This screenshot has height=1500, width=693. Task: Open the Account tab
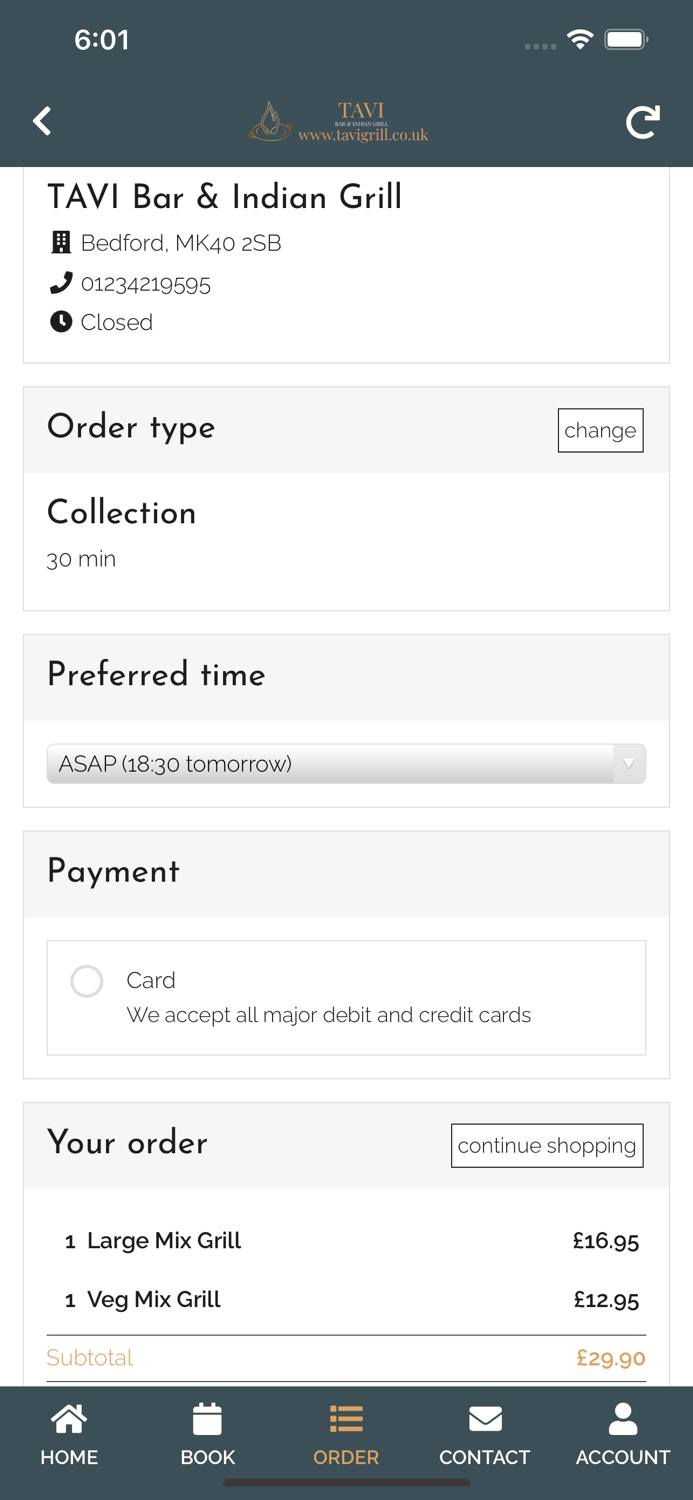(x=622, y=1433)
